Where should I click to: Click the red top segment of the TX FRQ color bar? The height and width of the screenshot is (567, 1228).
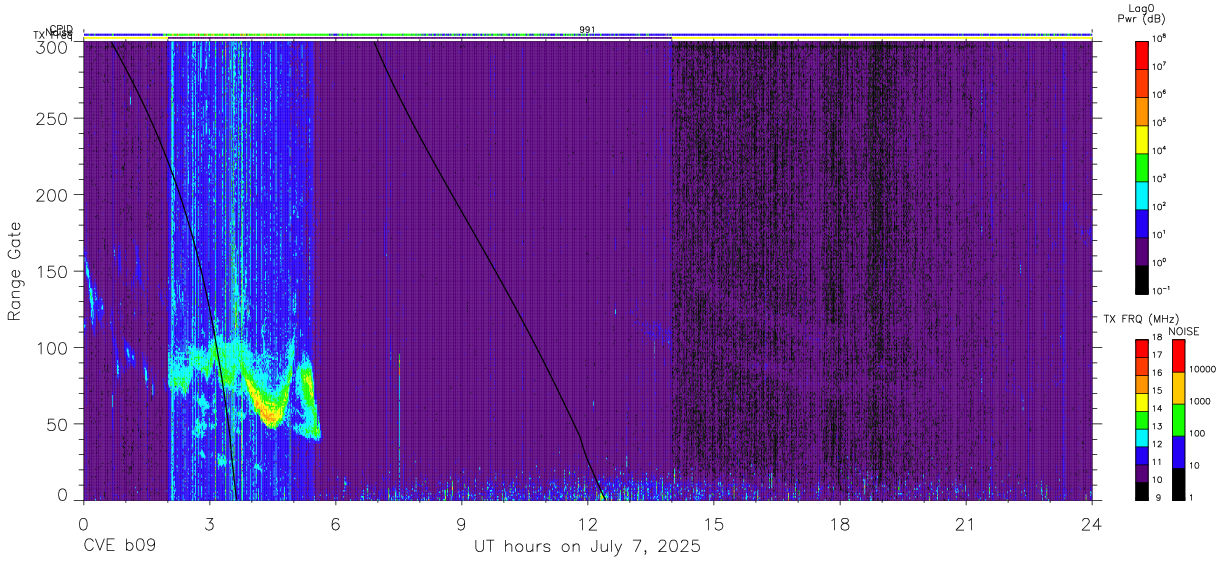pyautogui.click(x=1141, y=348)
